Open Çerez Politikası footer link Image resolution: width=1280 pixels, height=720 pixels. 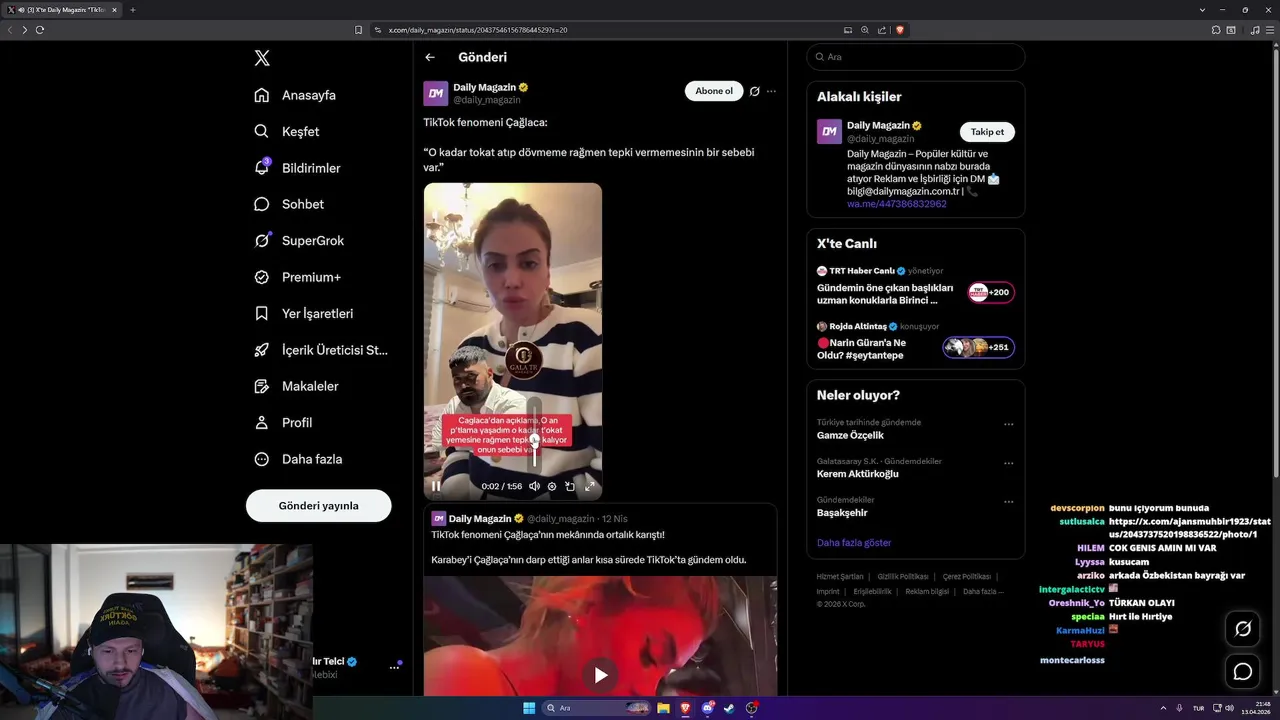tap(967, 577)
